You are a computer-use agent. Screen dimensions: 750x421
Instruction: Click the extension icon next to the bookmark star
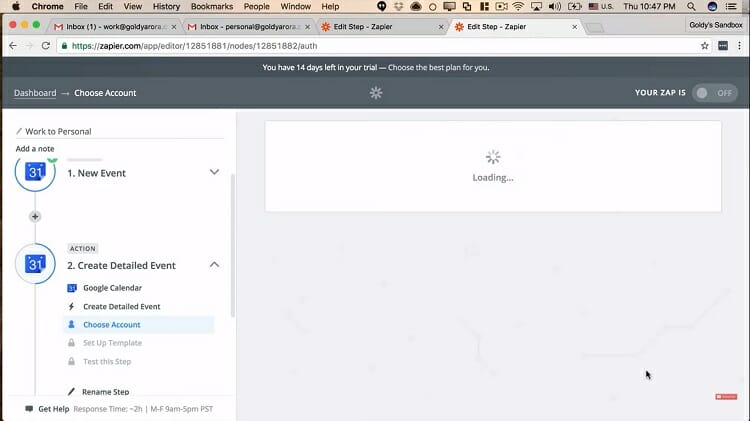(x=723, y=46)
